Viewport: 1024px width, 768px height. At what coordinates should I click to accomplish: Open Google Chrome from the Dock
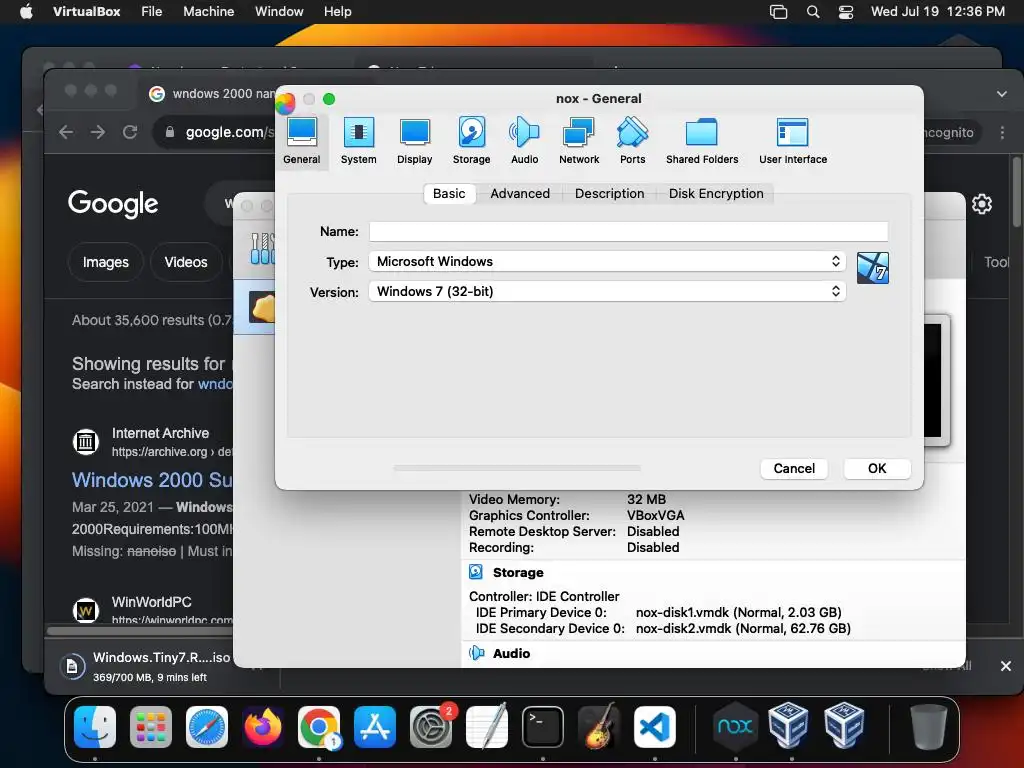tap(319, 727)
